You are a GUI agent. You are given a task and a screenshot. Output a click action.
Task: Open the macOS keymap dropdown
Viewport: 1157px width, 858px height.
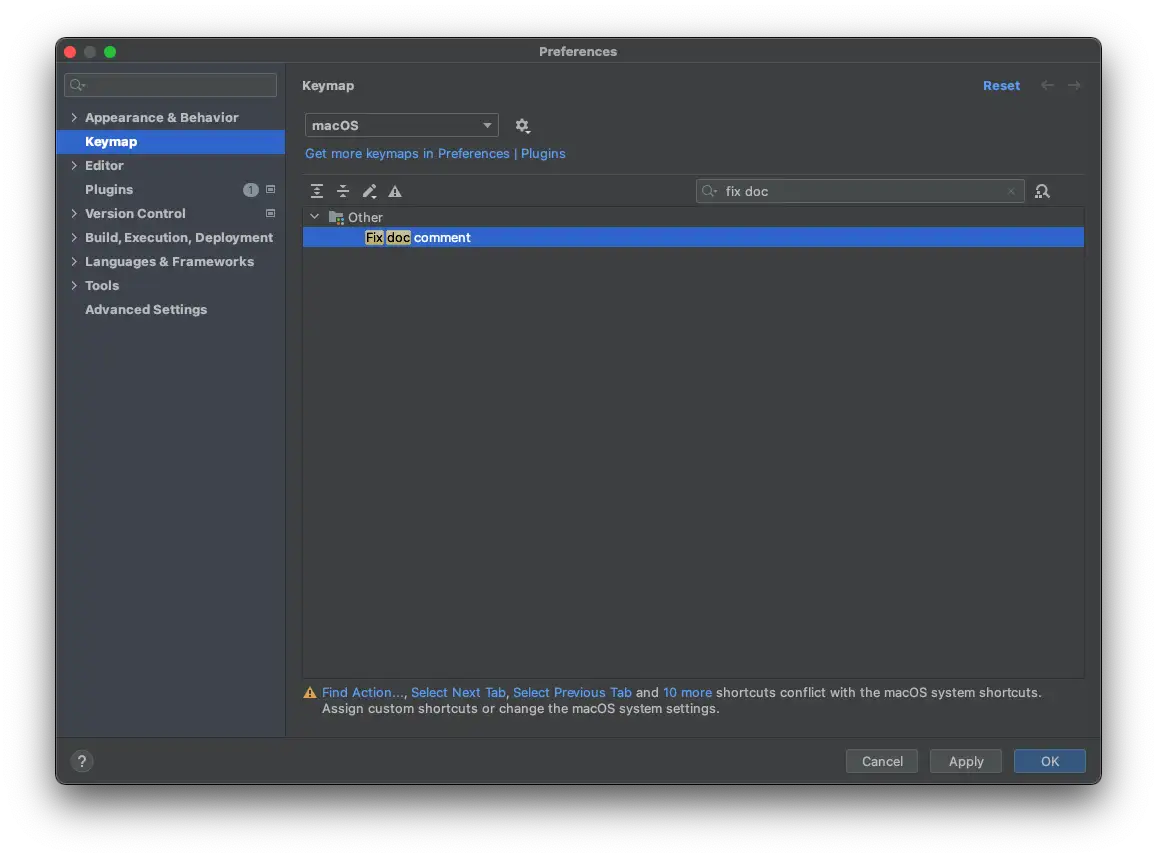point(401,125)
